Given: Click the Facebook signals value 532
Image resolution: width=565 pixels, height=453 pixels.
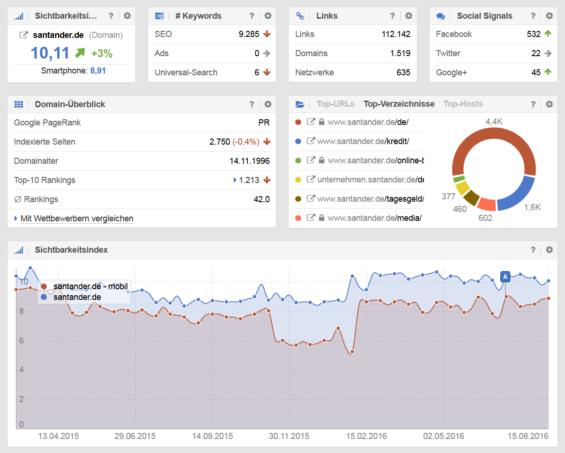Looking at the screenshot, I should tap(533, 34).
